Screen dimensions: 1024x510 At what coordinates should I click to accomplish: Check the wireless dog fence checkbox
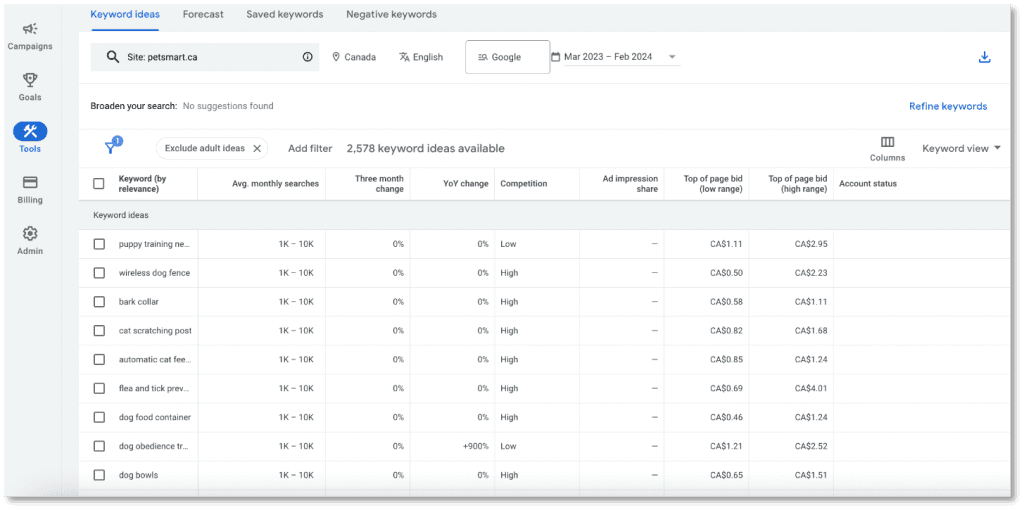tap(99, 273)
